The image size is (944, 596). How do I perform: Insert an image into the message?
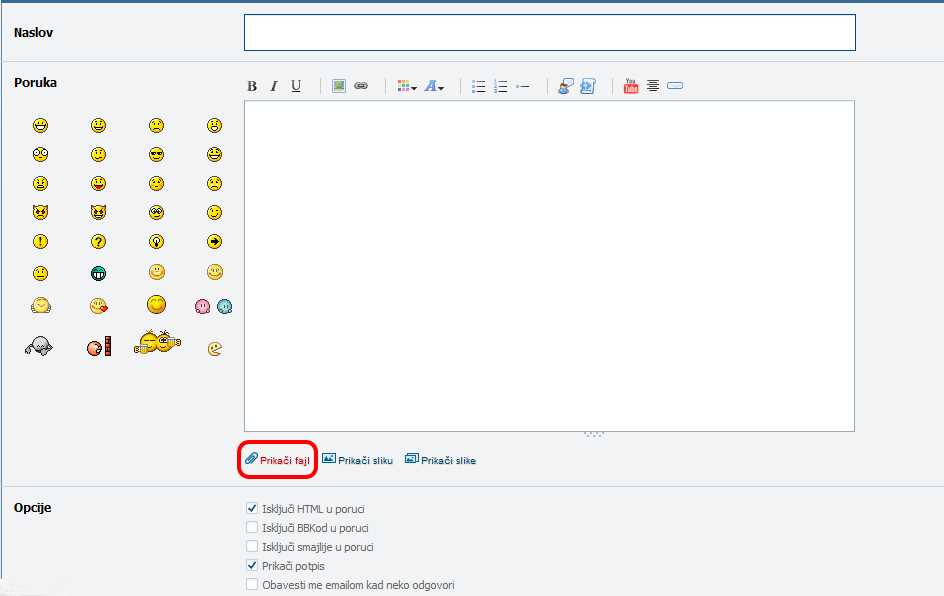[x=339, y=86]
